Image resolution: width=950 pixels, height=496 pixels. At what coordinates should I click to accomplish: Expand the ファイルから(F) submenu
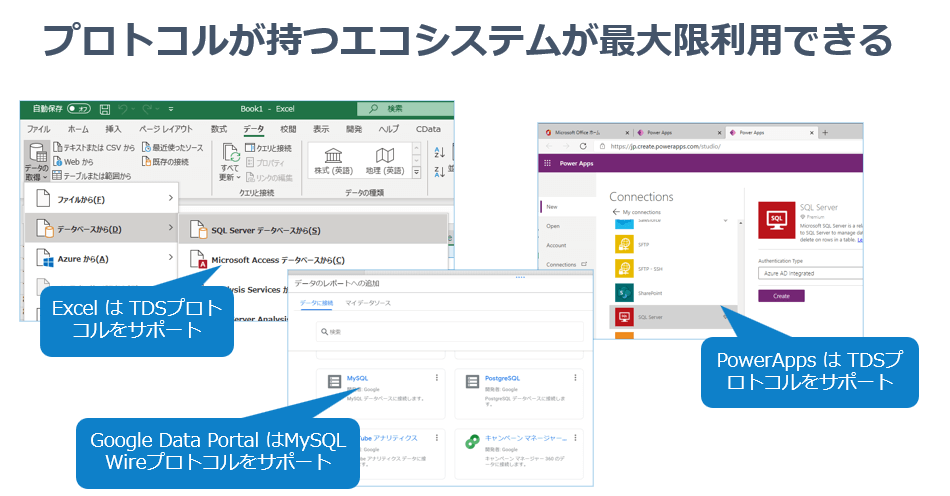(101, 199)
